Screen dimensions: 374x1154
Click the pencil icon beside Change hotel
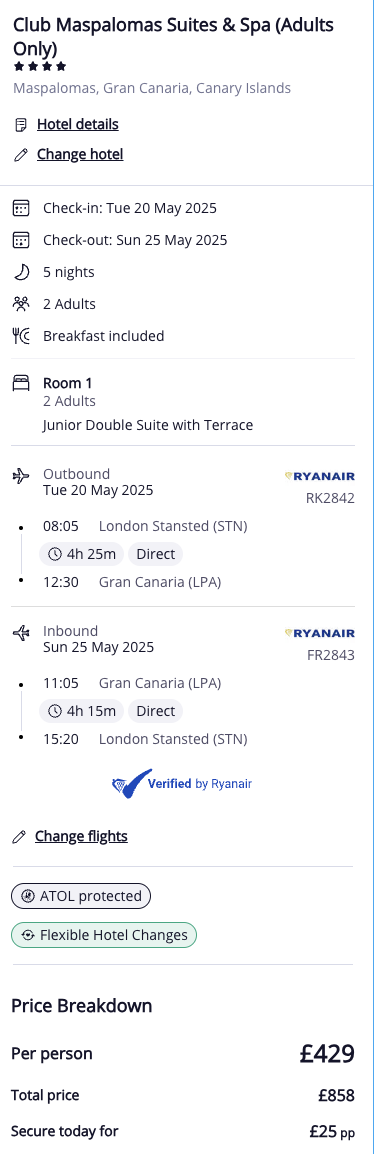tap(21, 155)
